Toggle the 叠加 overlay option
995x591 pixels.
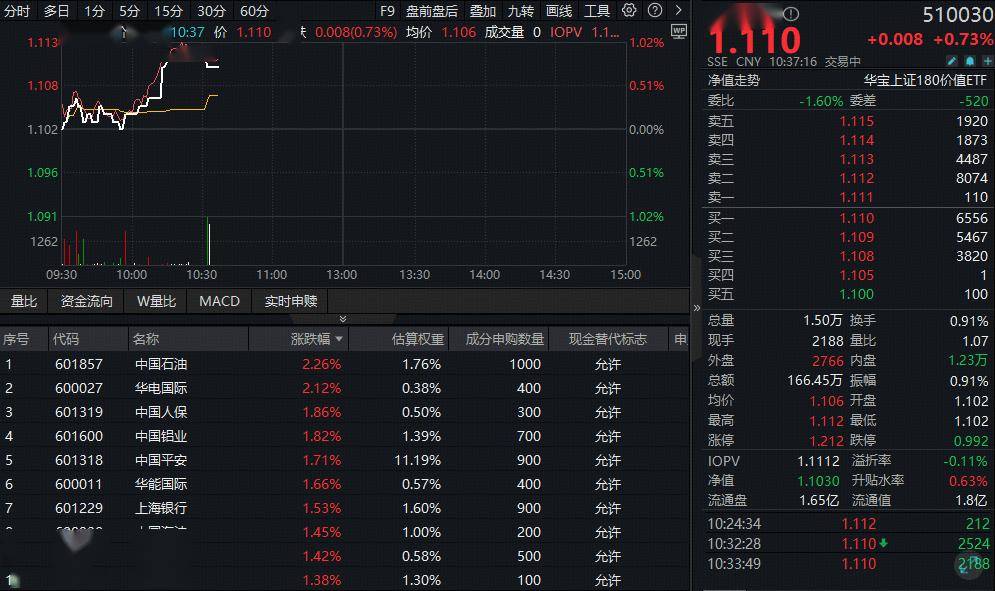[483, 11]
